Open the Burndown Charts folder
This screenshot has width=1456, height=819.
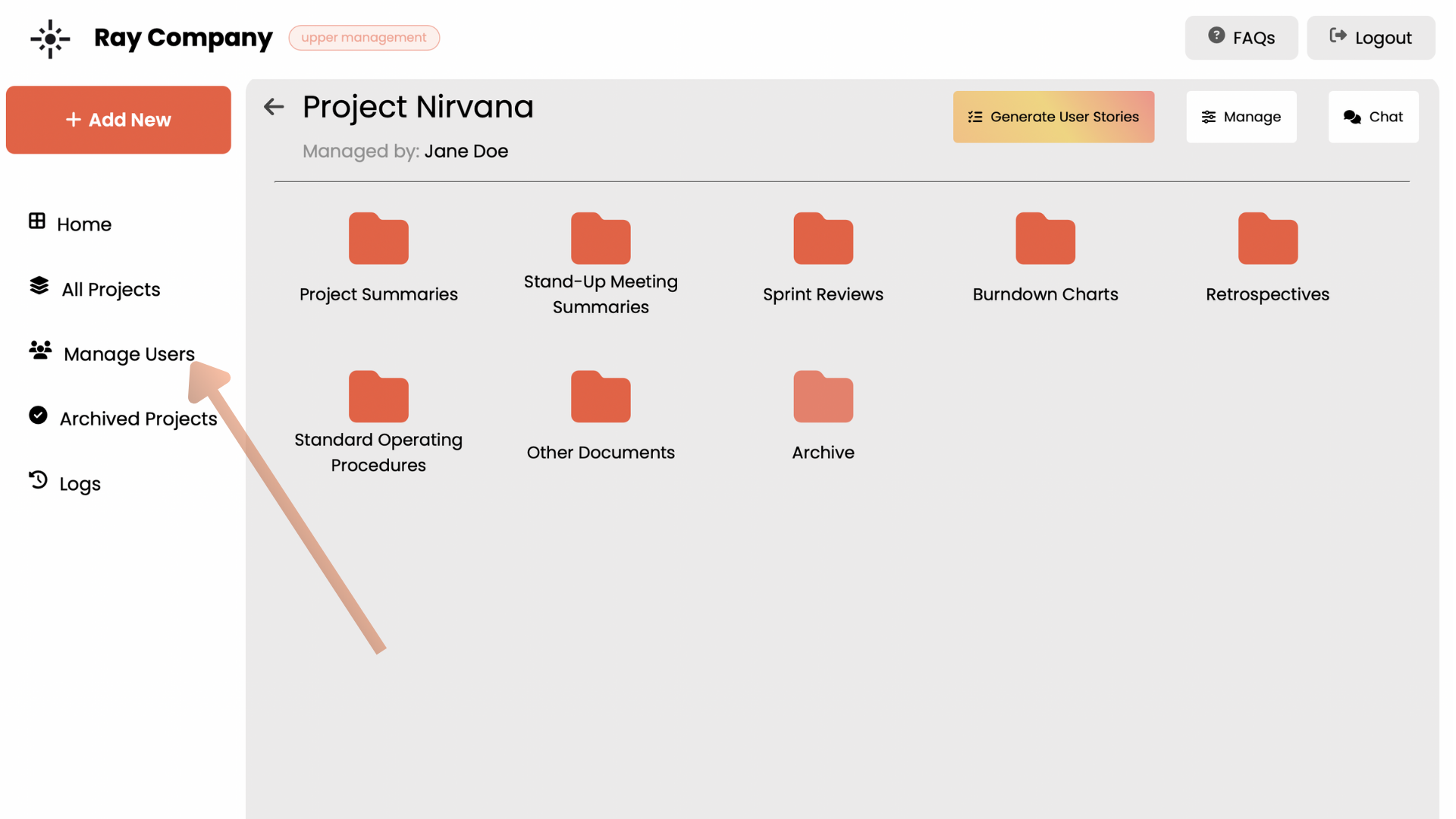(1045, 240)
